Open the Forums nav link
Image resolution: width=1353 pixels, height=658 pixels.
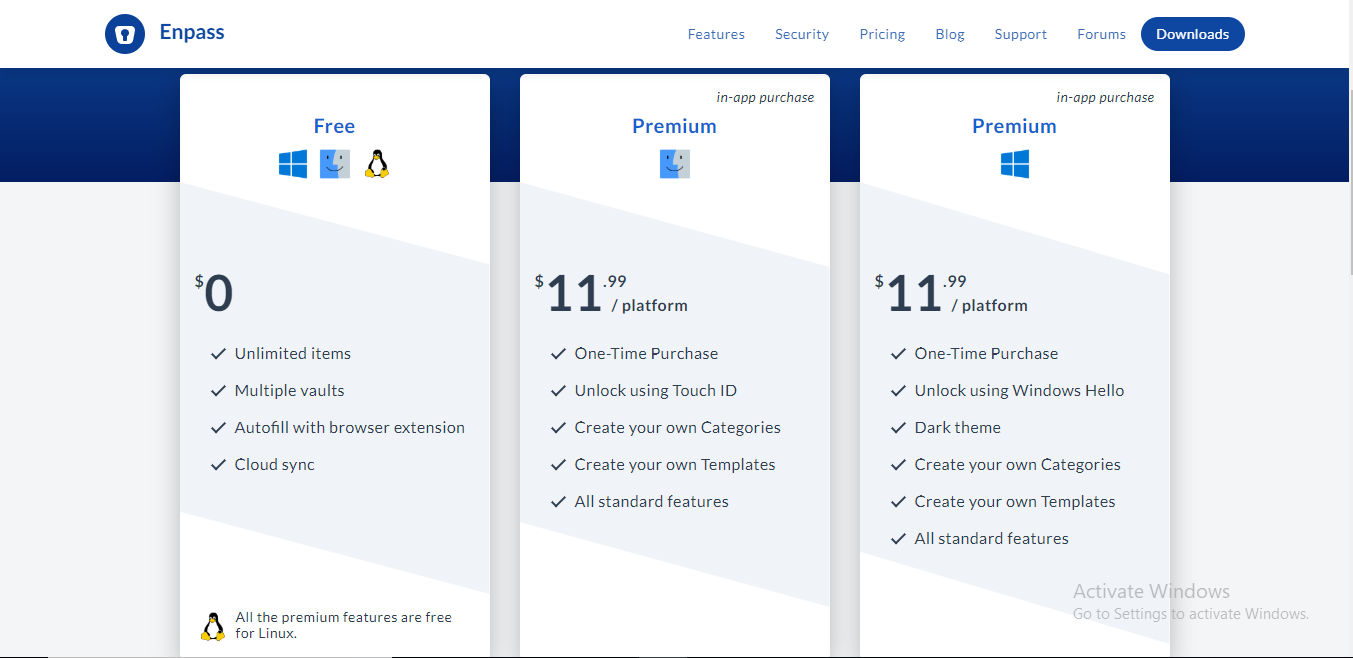click(1101, 34)
